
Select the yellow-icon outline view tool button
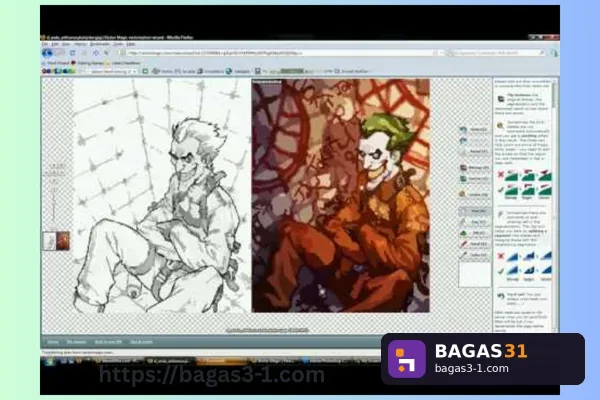474,194
